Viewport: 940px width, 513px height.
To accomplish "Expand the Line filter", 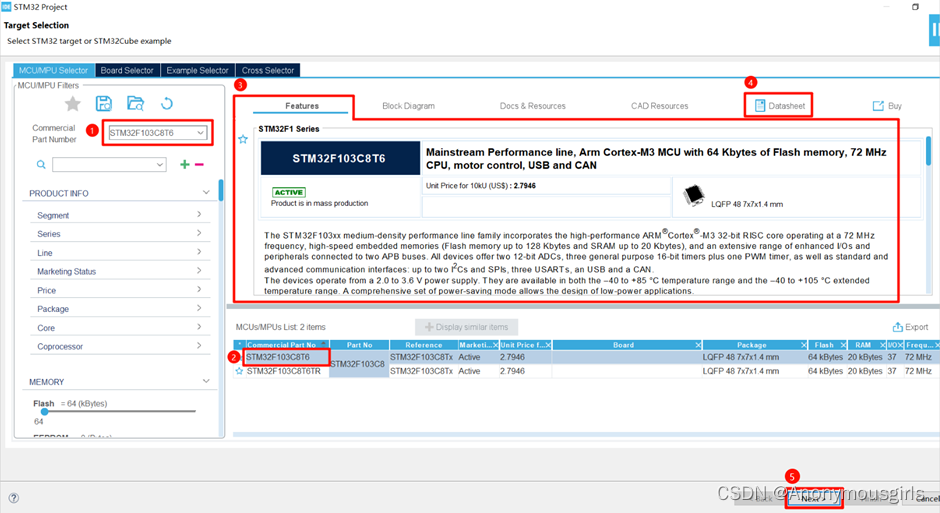I will (199, 252).
